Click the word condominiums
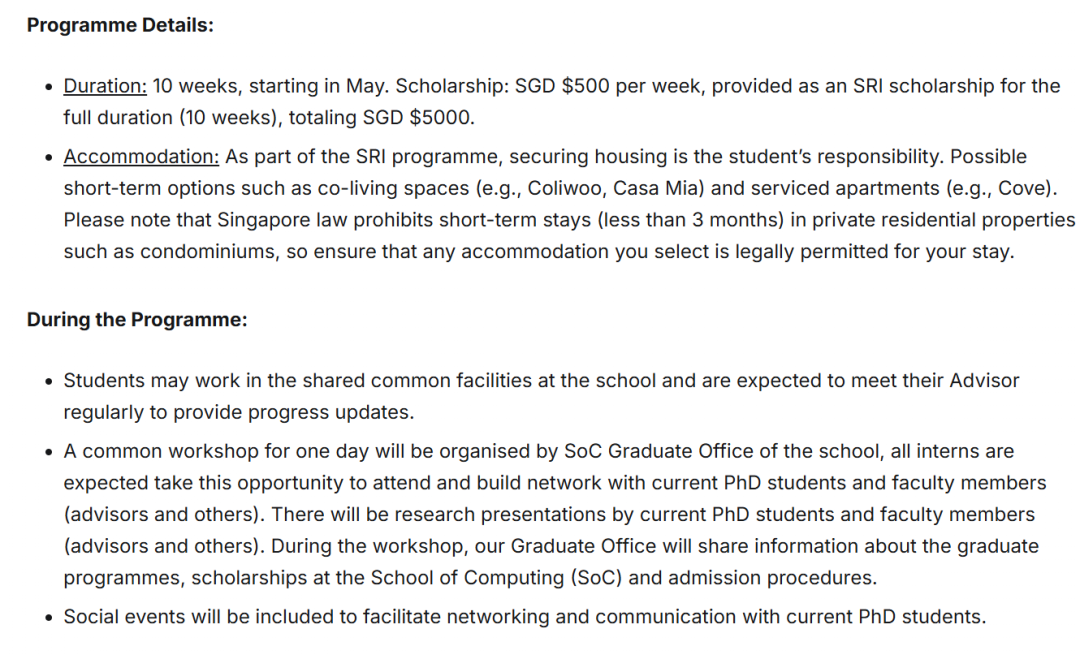Screen dimensions: 1080x659 pyautogui.click(x=208, y=252)
